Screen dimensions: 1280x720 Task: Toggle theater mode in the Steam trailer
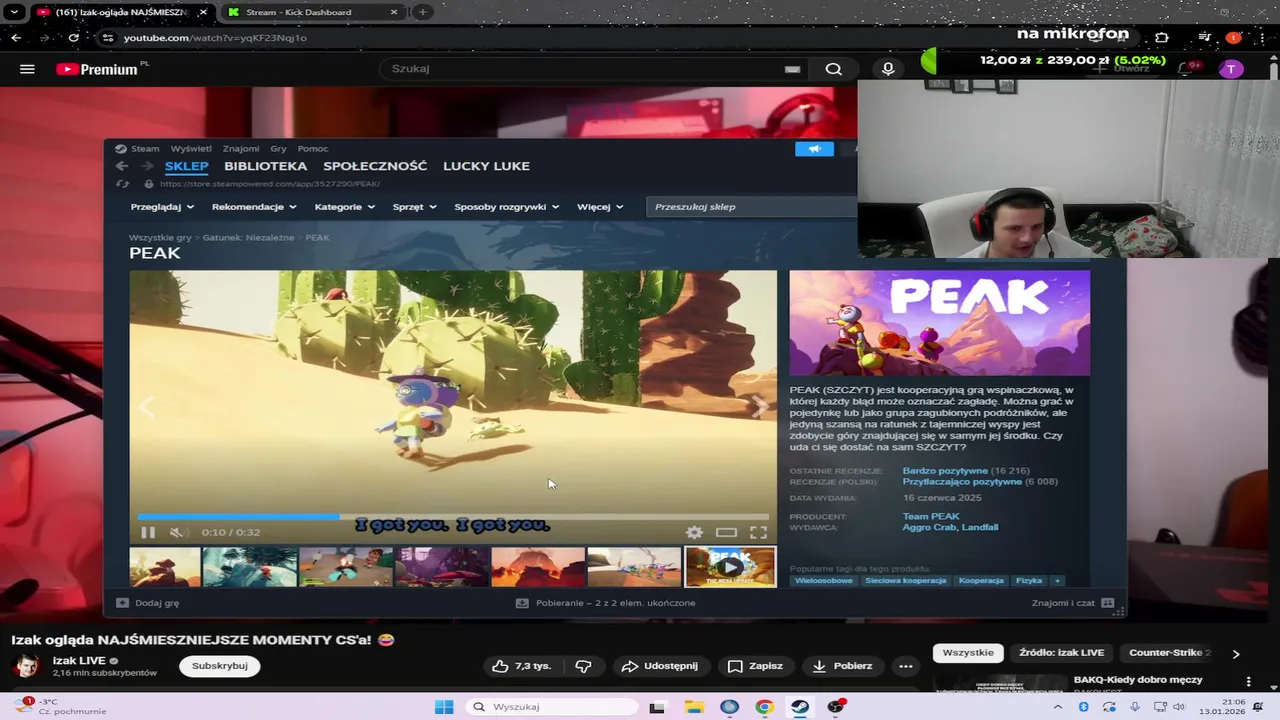727,532
